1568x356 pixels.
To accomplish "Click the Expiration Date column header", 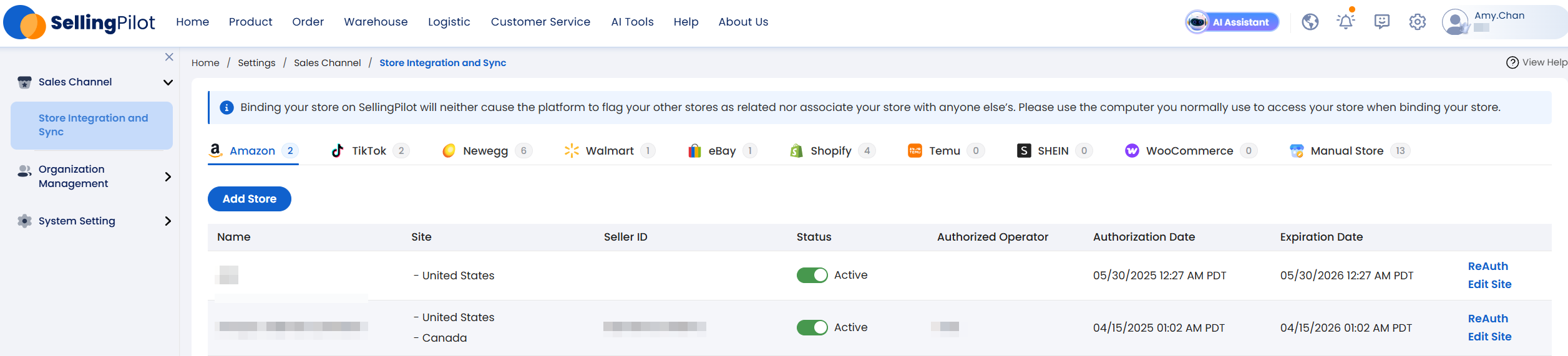I will [1322, 237].
